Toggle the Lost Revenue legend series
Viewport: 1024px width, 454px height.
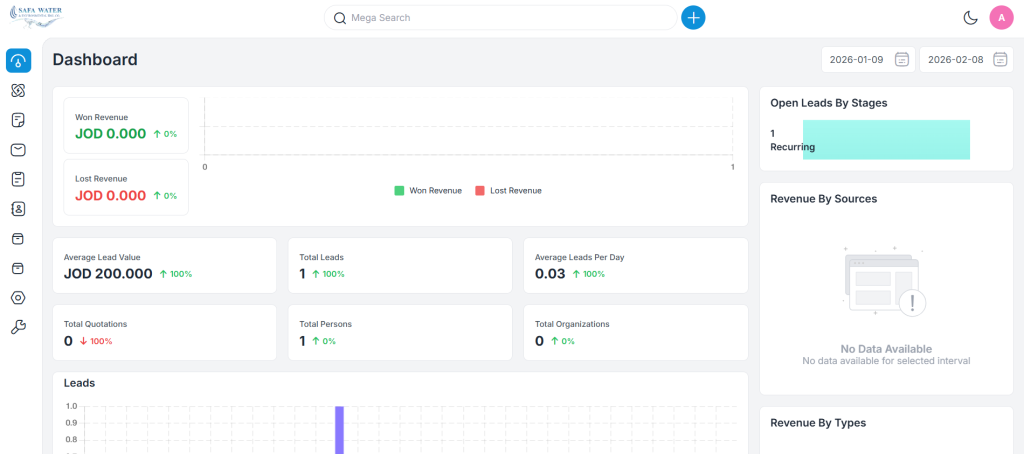pyautogui.click(x=508, y=190)
